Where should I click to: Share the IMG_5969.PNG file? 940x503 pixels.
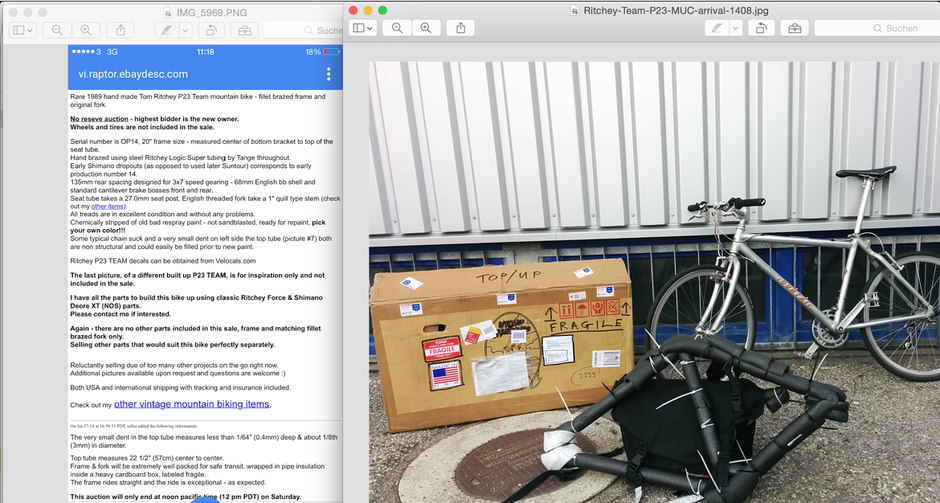[120, 30]
